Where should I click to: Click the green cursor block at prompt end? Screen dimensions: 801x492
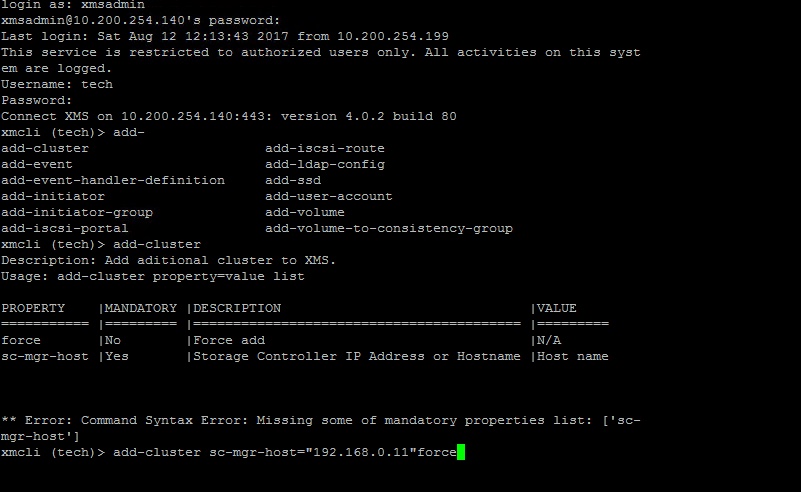tap(461, 453)
